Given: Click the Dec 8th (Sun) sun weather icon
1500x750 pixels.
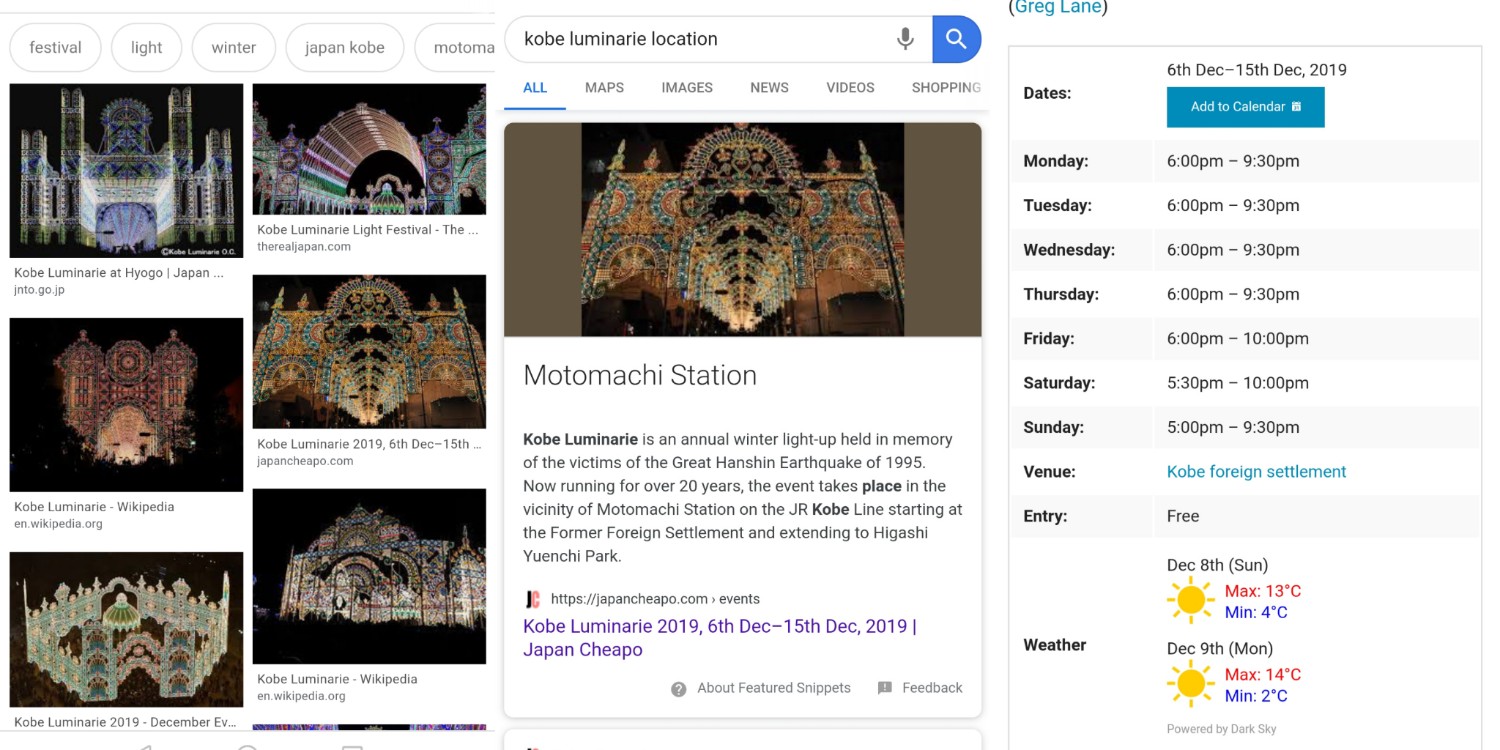Looking at the screenshot, I should tap(1191, 601).
